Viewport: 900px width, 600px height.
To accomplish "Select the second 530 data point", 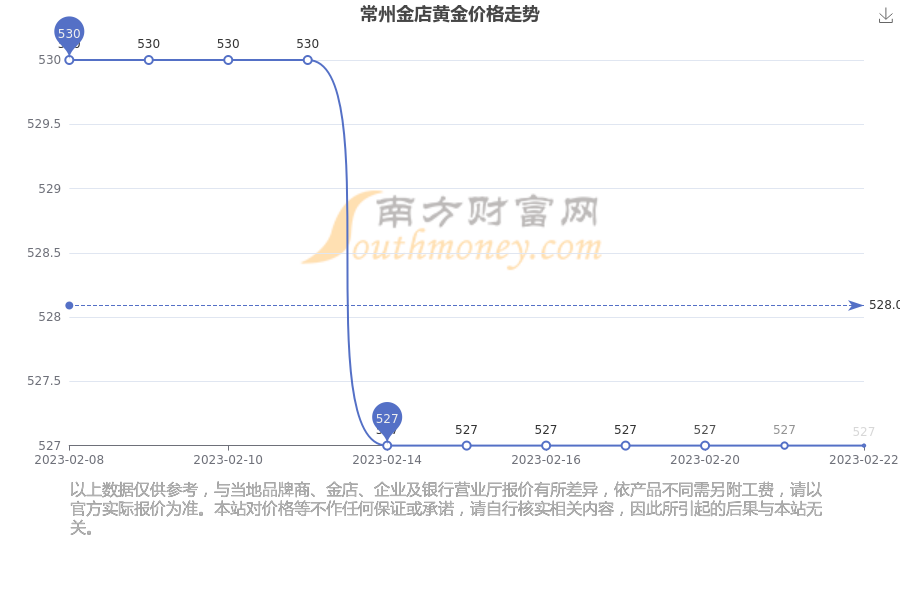I will (x=149, y=60).
